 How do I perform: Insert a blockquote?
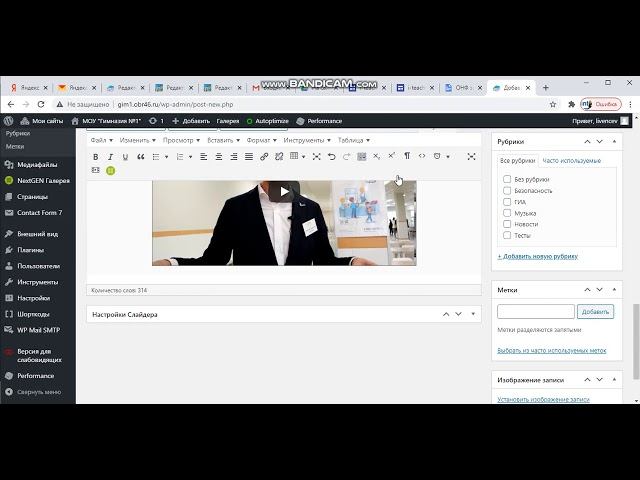(x=141, y=157)
